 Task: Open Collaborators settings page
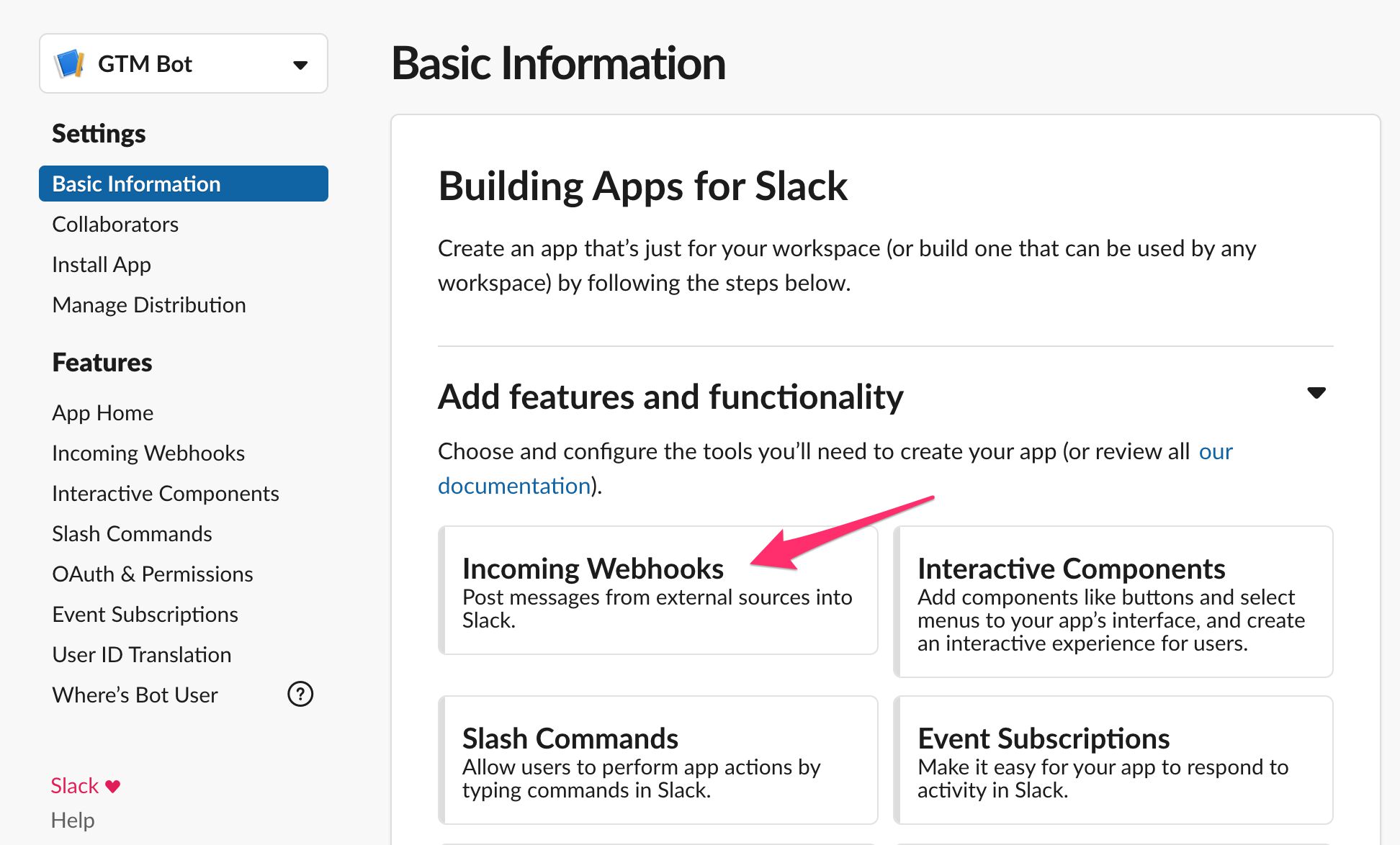(x=115, y=224)
